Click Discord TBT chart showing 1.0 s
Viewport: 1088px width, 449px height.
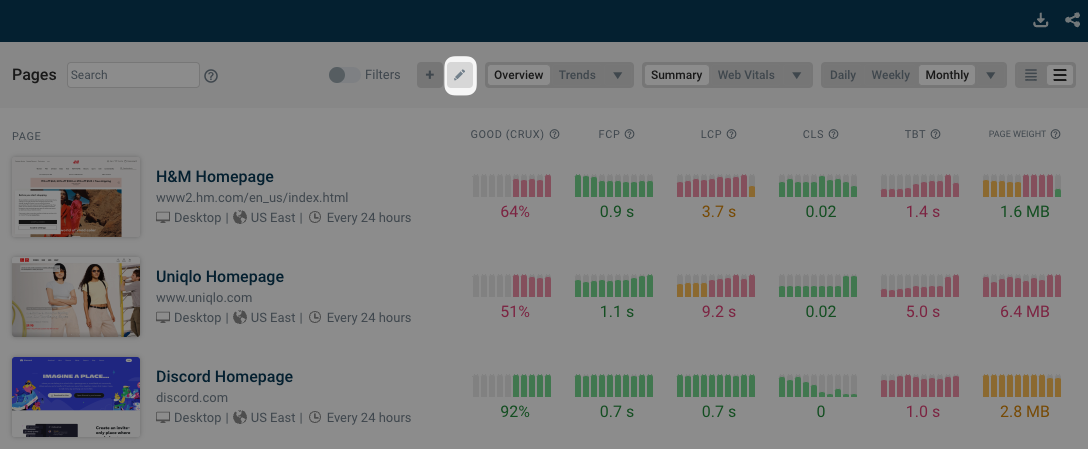point(920,386)
